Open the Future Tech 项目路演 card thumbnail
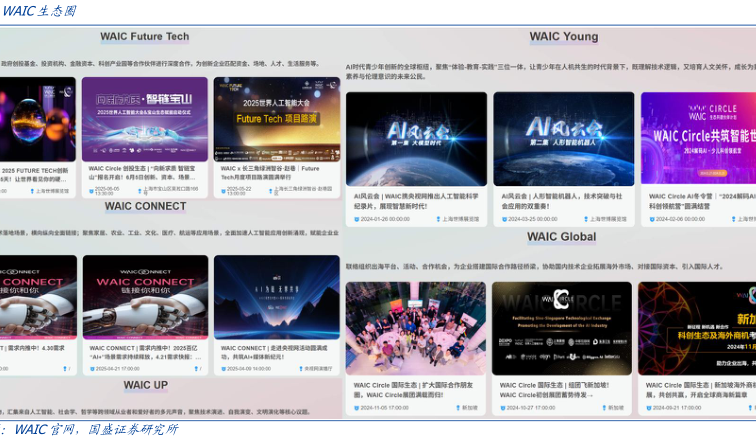The width and height of the screenshot is (756, 448). pyautogui.click(x=277, y=119)
